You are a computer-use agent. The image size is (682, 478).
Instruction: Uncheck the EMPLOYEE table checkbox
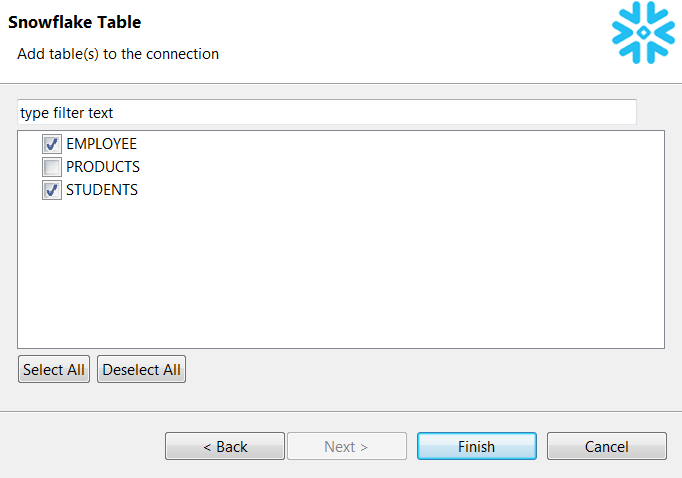52,144
